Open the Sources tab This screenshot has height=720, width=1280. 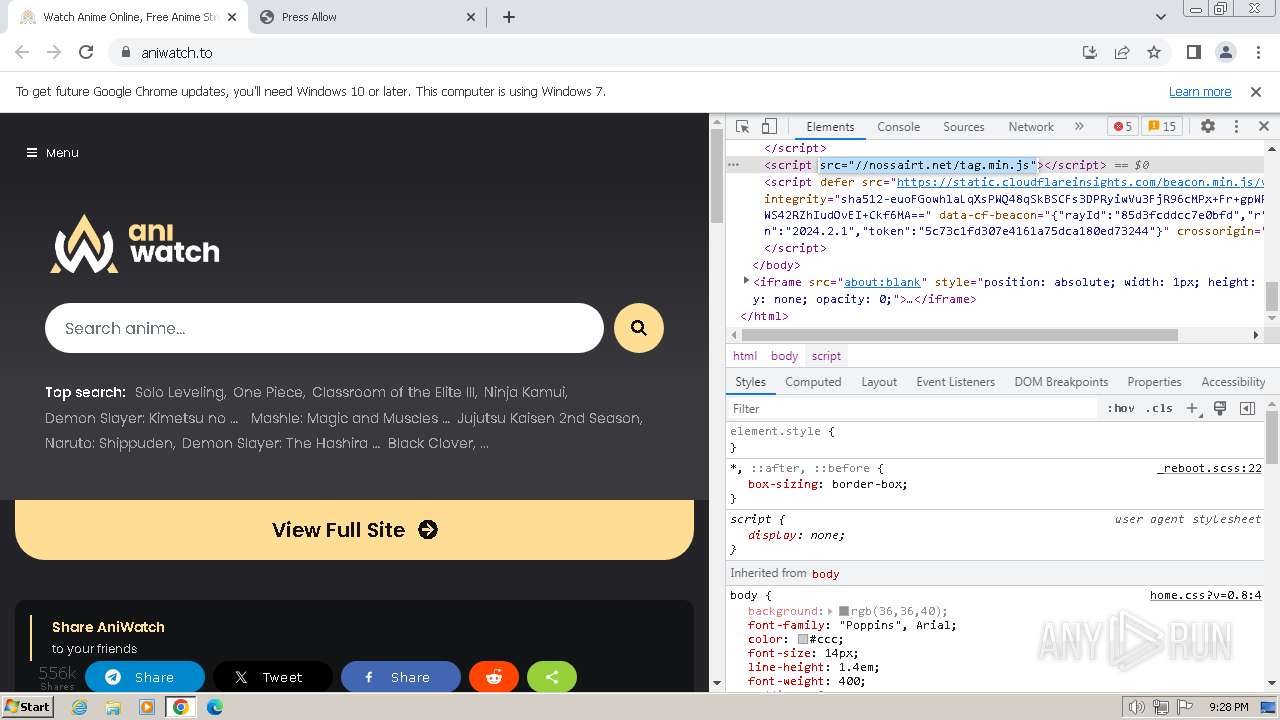(x=964, y=127)
